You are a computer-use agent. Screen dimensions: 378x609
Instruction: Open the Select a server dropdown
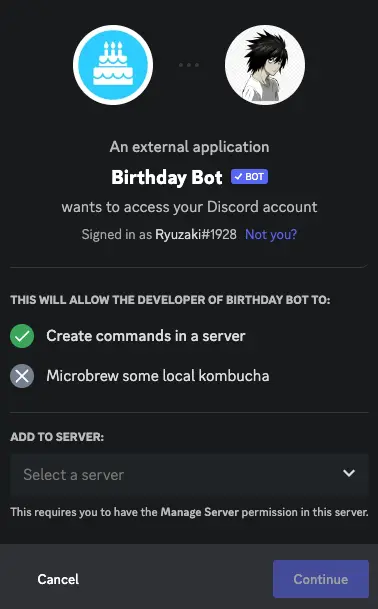pos(189,475)
